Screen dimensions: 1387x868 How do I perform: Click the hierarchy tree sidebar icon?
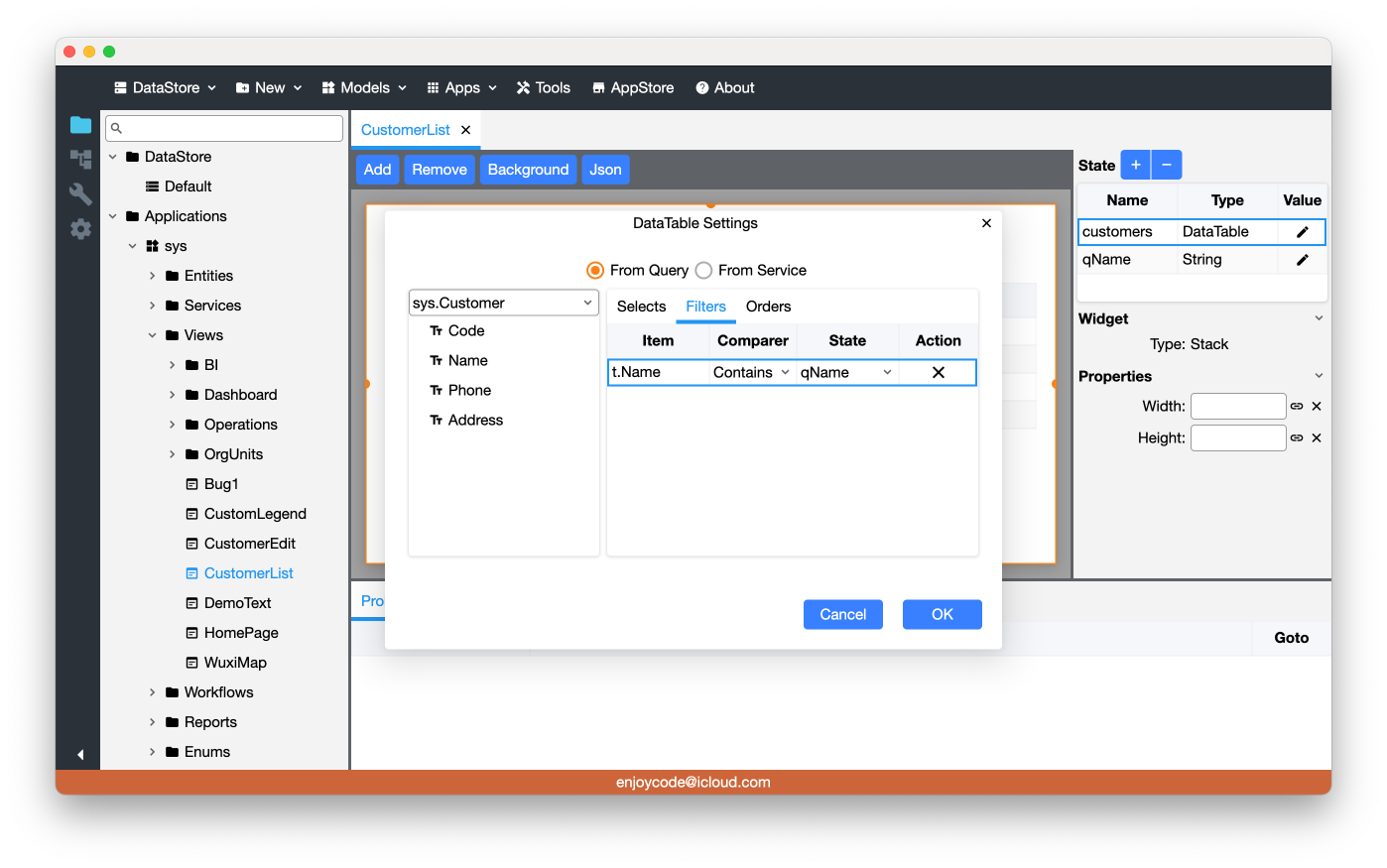point(80,159)
